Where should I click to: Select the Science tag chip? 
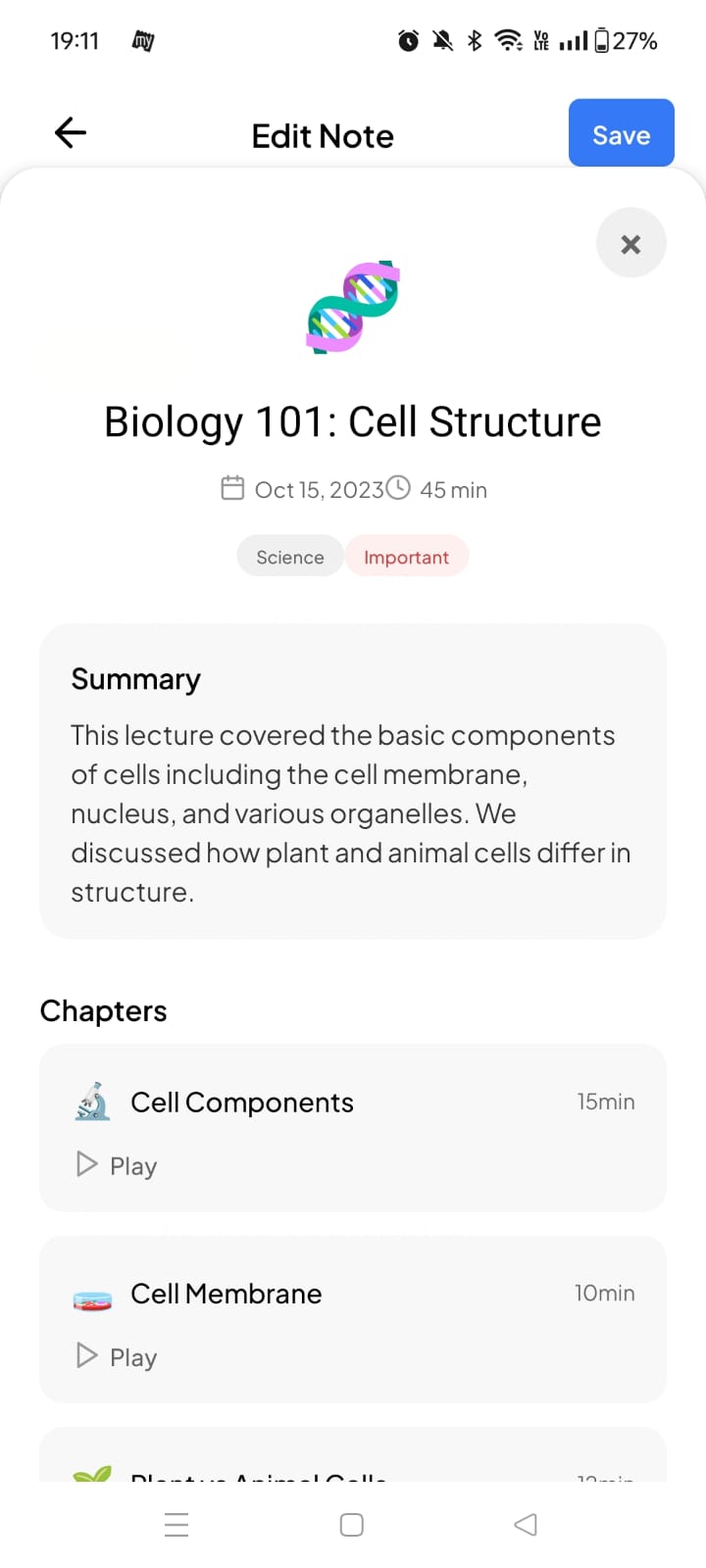(290, 557)
